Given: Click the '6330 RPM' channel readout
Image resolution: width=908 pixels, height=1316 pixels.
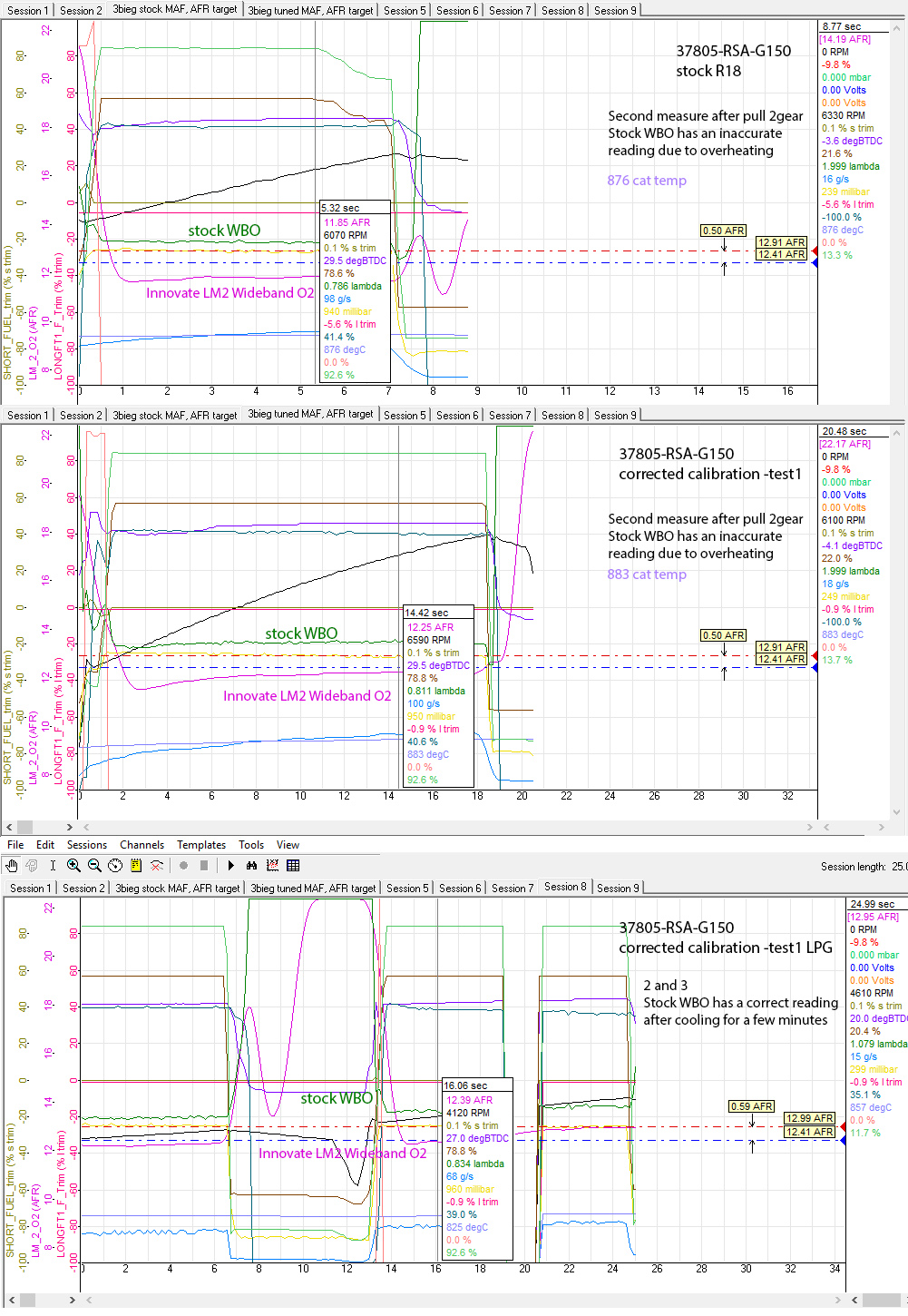Looking at the screenshot, I should coord(843,116).
